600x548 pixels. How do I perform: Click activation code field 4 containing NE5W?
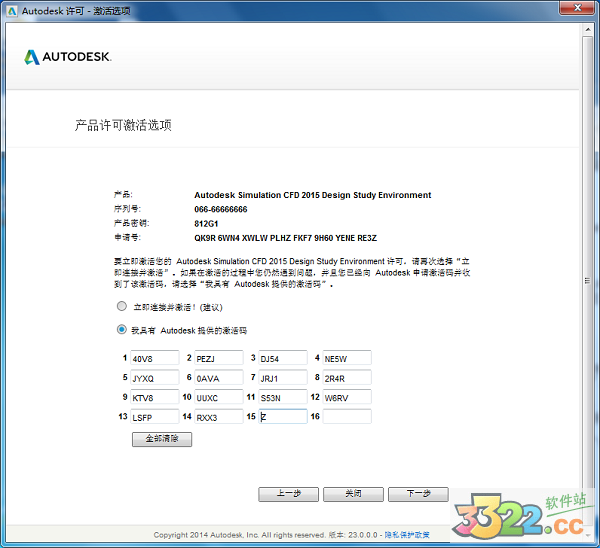click(x=347, y=358)
